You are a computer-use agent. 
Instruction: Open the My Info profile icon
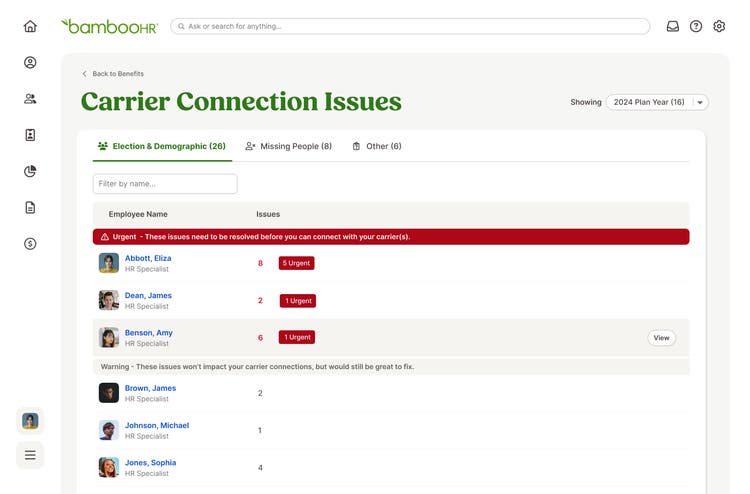(x=30, y=63)
